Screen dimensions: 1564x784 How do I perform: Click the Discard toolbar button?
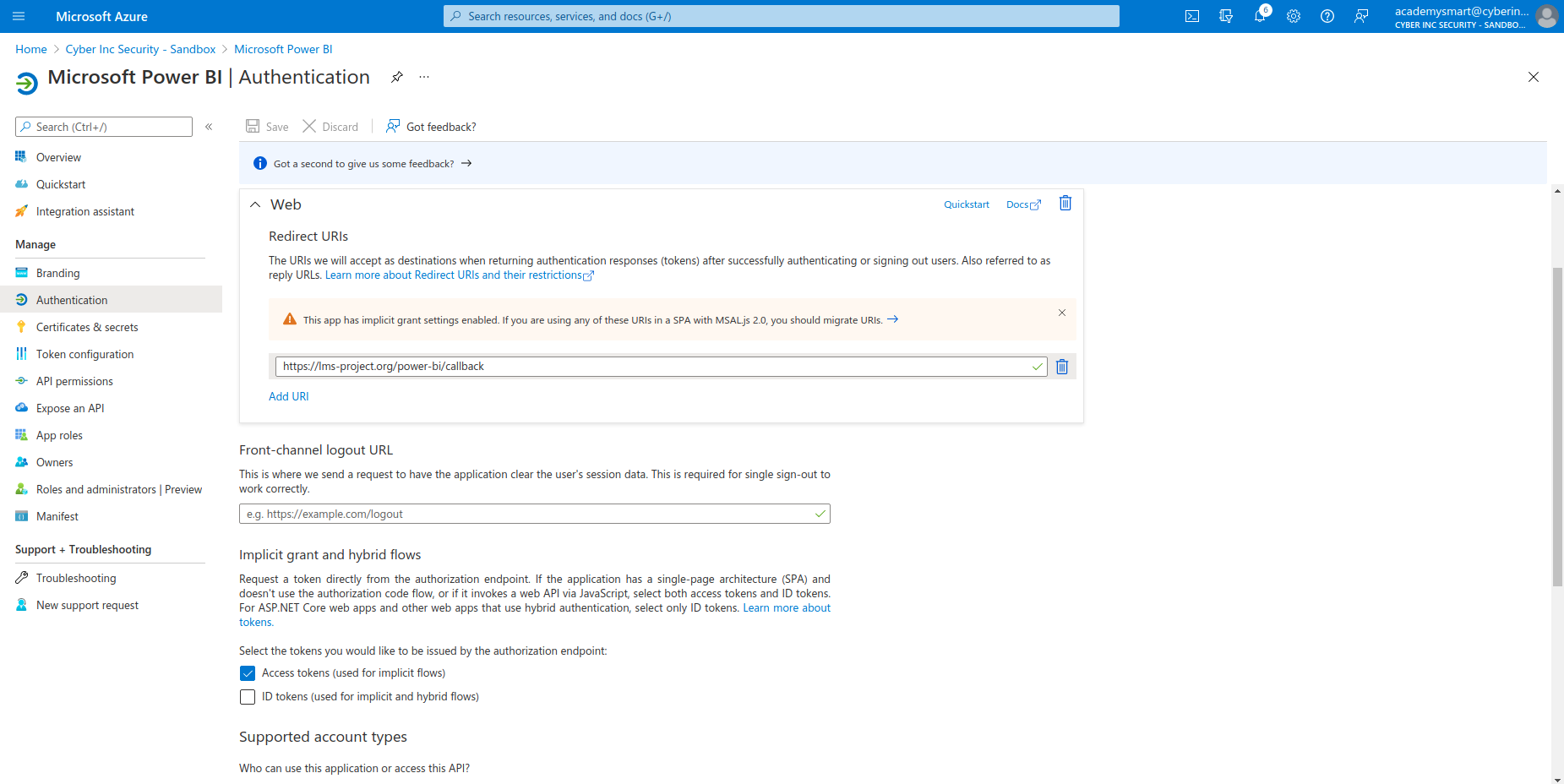pos(330,127)
